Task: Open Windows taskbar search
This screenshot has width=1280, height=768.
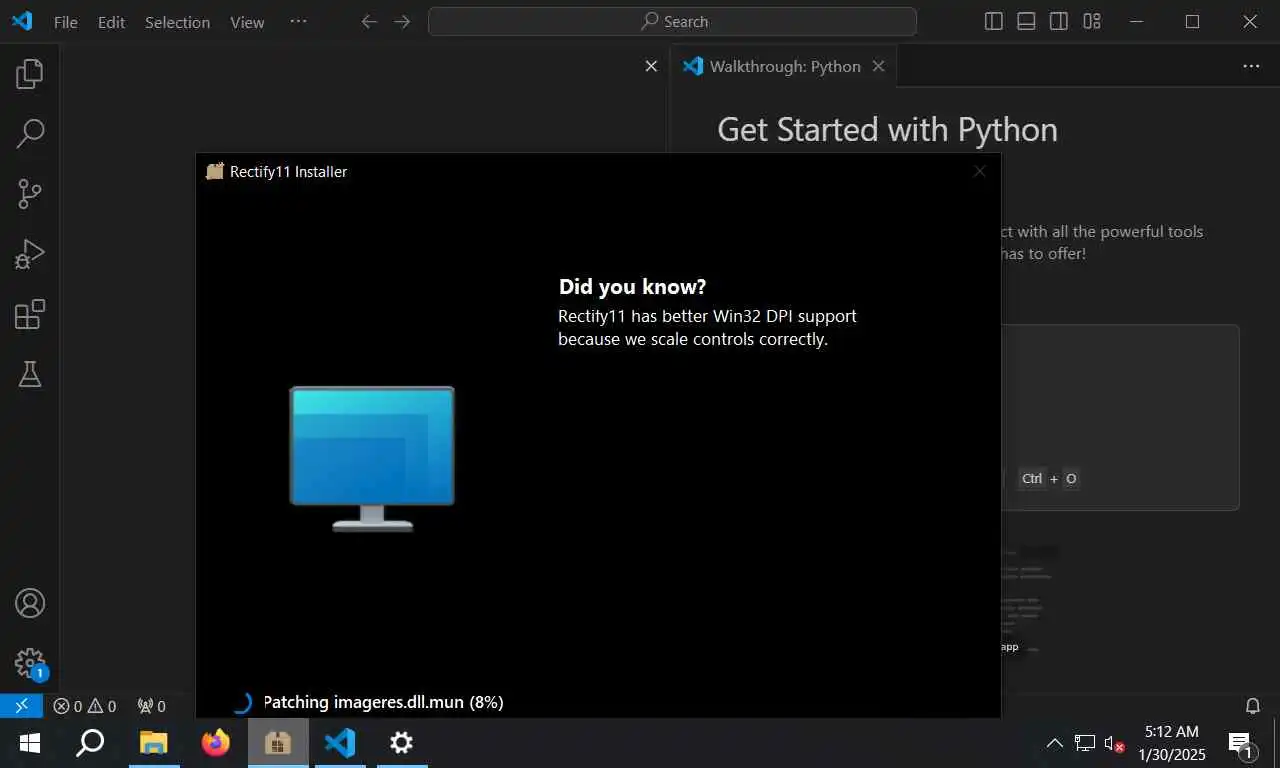Action: 91,743
